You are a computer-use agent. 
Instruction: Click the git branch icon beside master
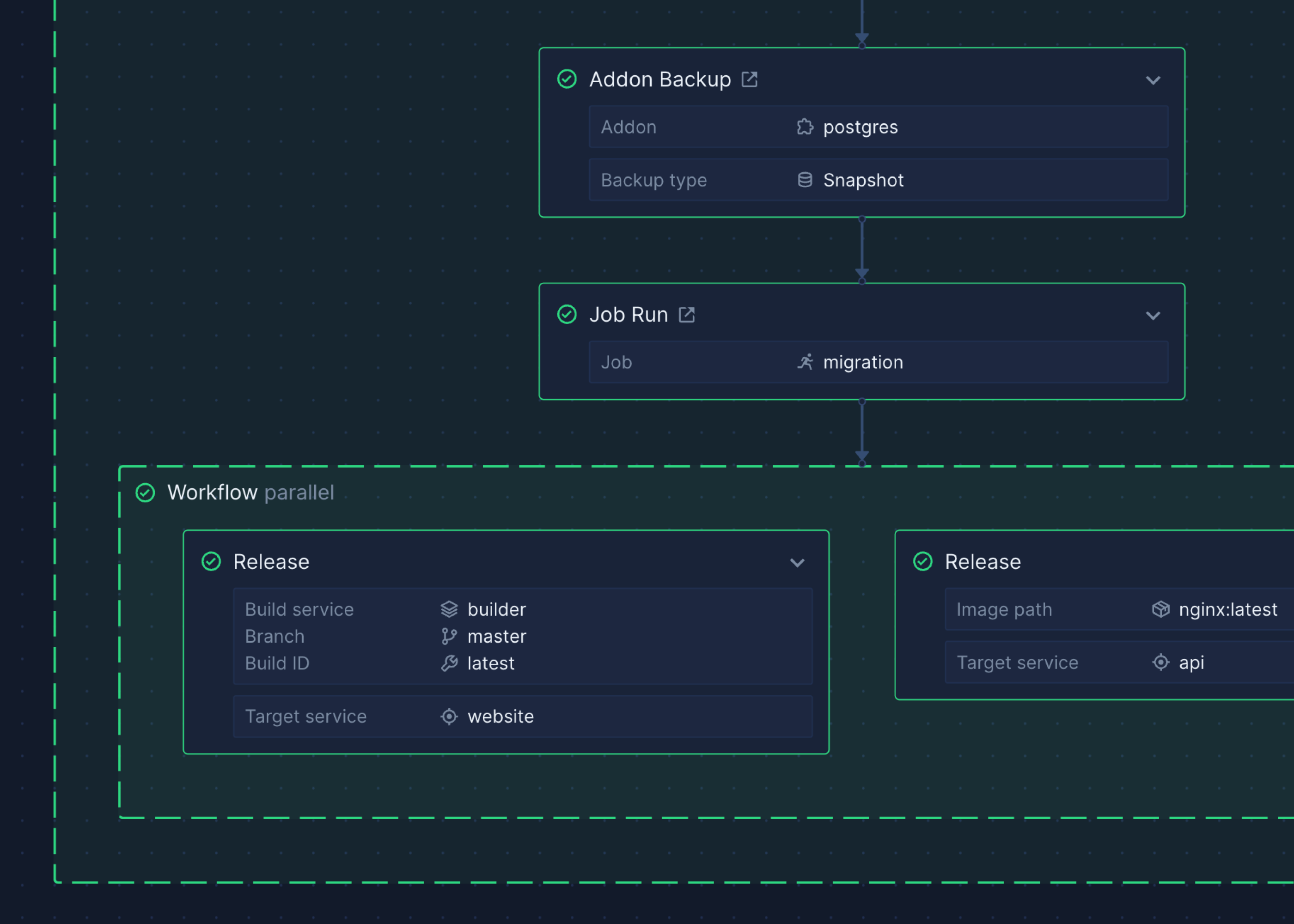click(449, 636)
